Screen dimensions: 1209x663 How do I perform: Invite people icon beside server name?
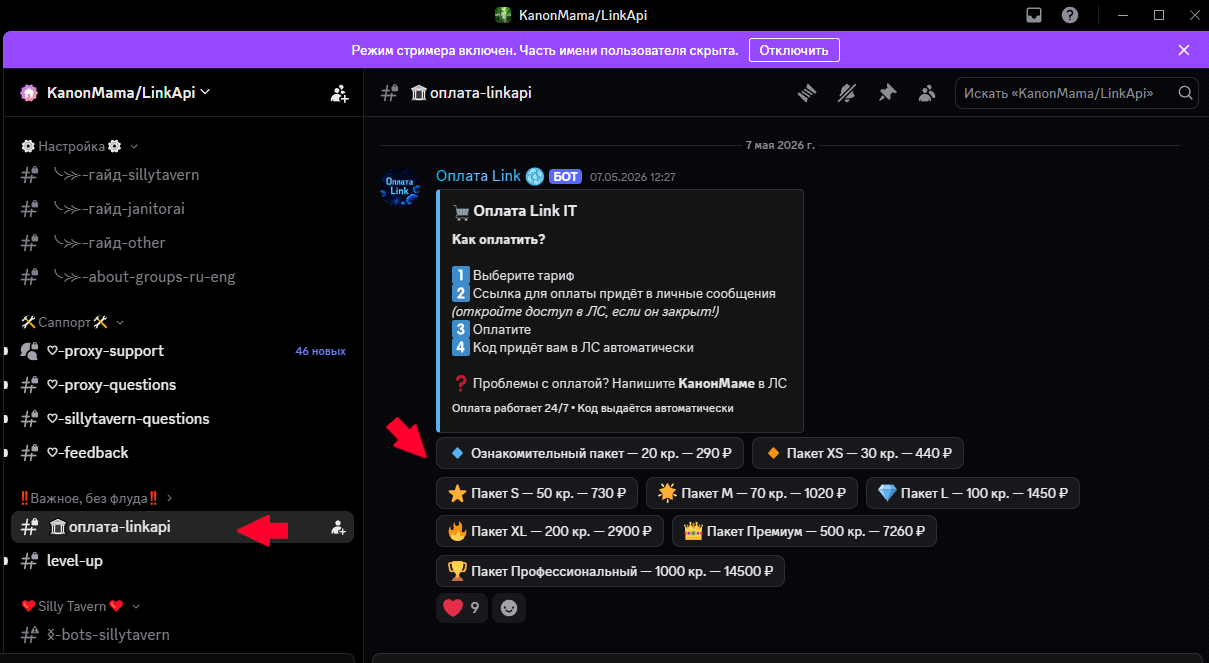[x=340, y=93]
